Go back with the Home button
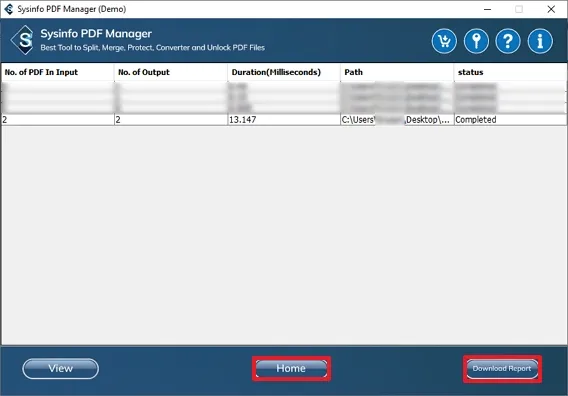The height and width of the screenshot is (396, 568). pyautogui.click(x=291, y=368)
